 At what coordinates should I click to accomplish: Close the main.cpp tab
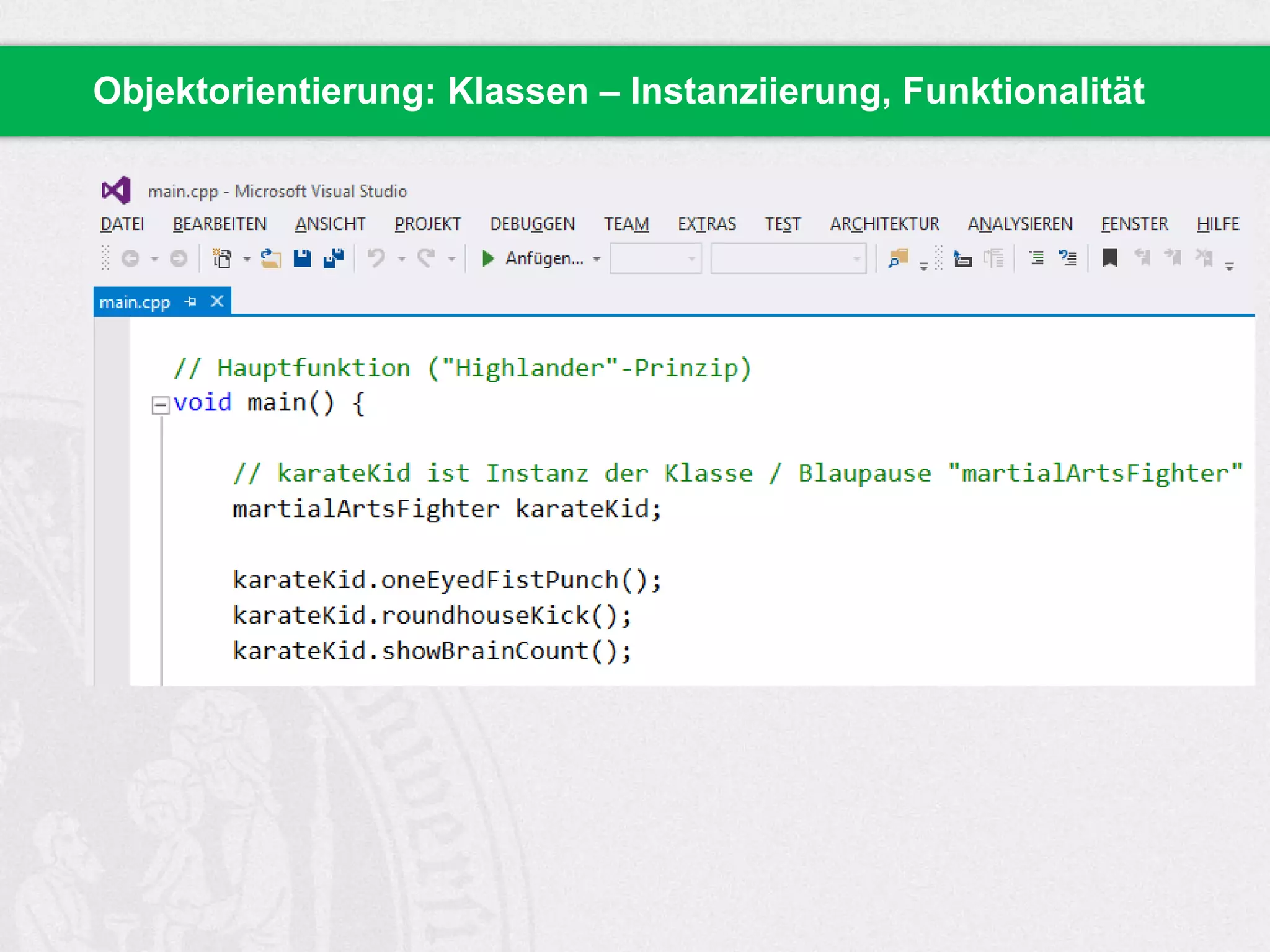click(217, 301)
